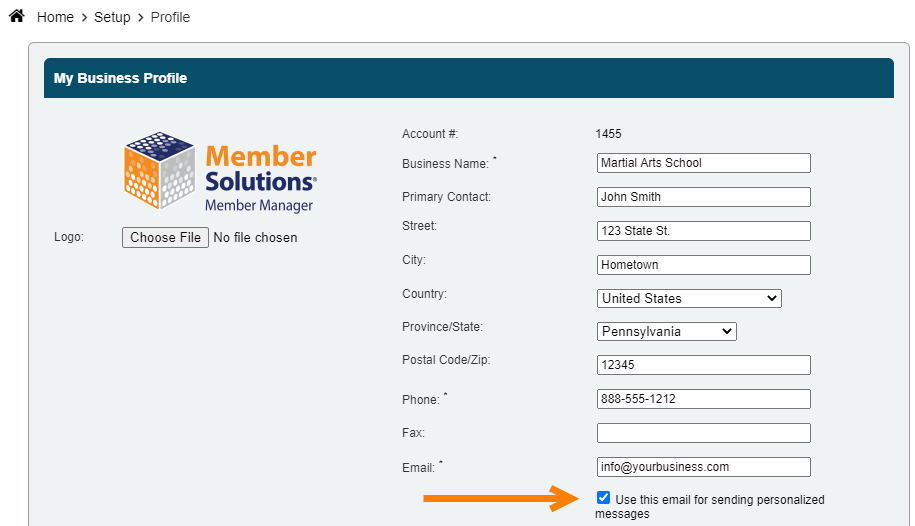Select the City input field

click(x=703, y=265)
